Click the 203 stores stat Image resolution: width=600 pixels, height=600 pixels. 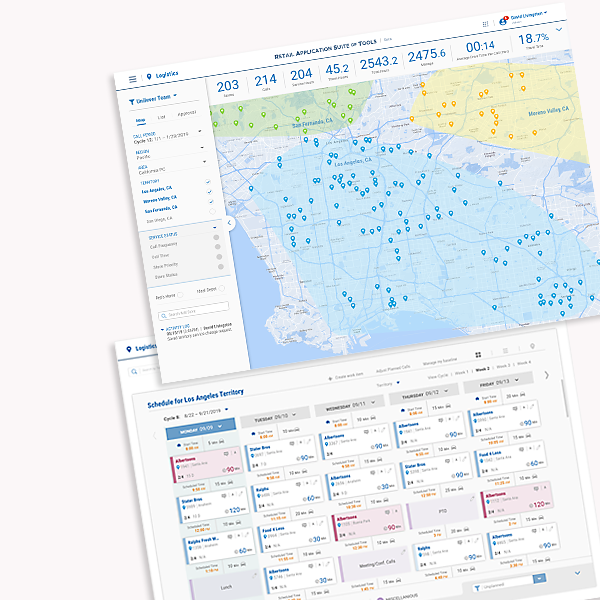(228, 88)
